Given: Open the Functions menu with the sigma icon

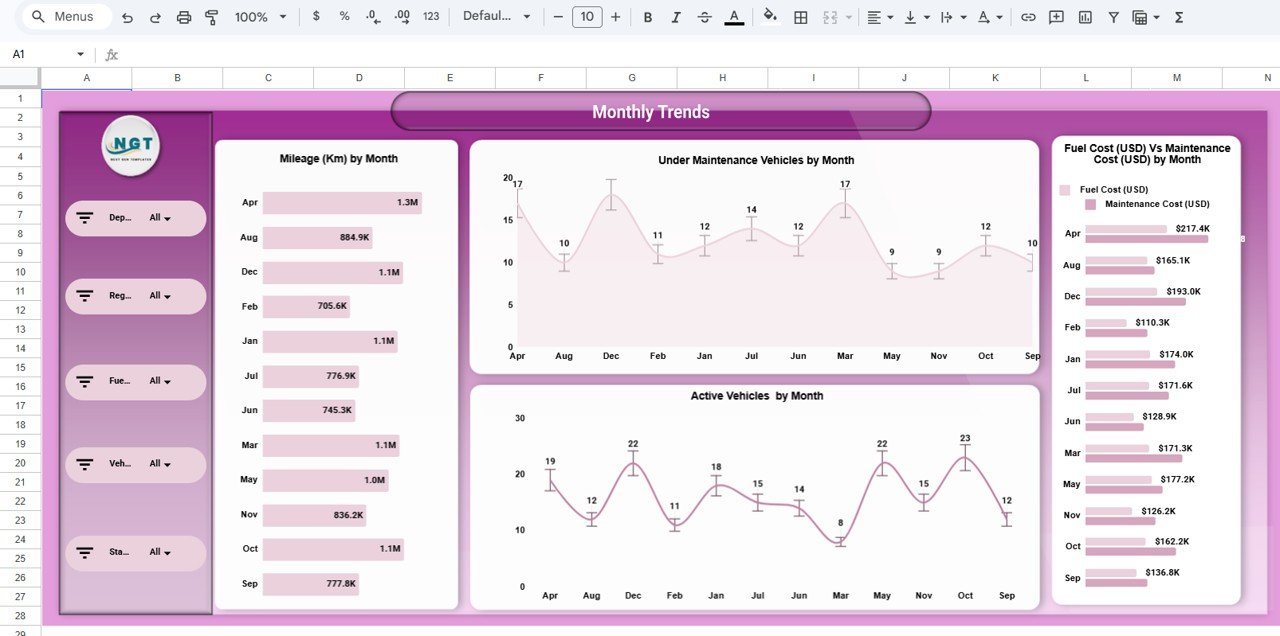Looking at the screenshot, I should coord(1180,17).
